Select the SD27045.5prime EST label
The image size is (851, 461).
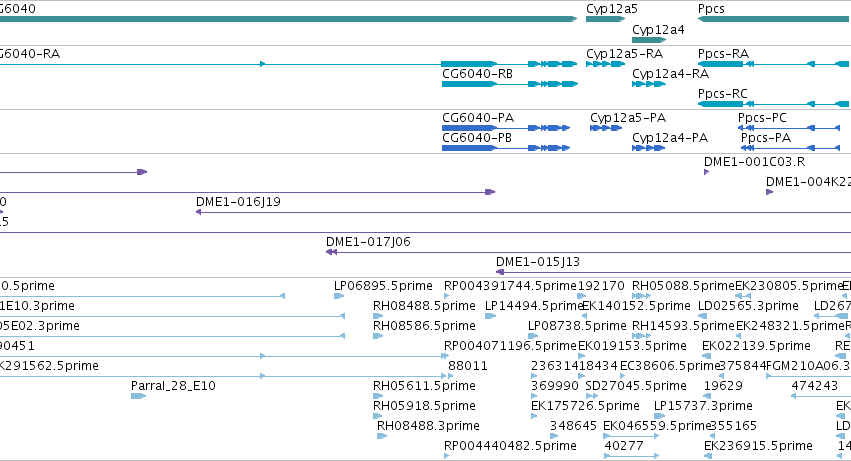pyautogui.click(x=636, y=386)
